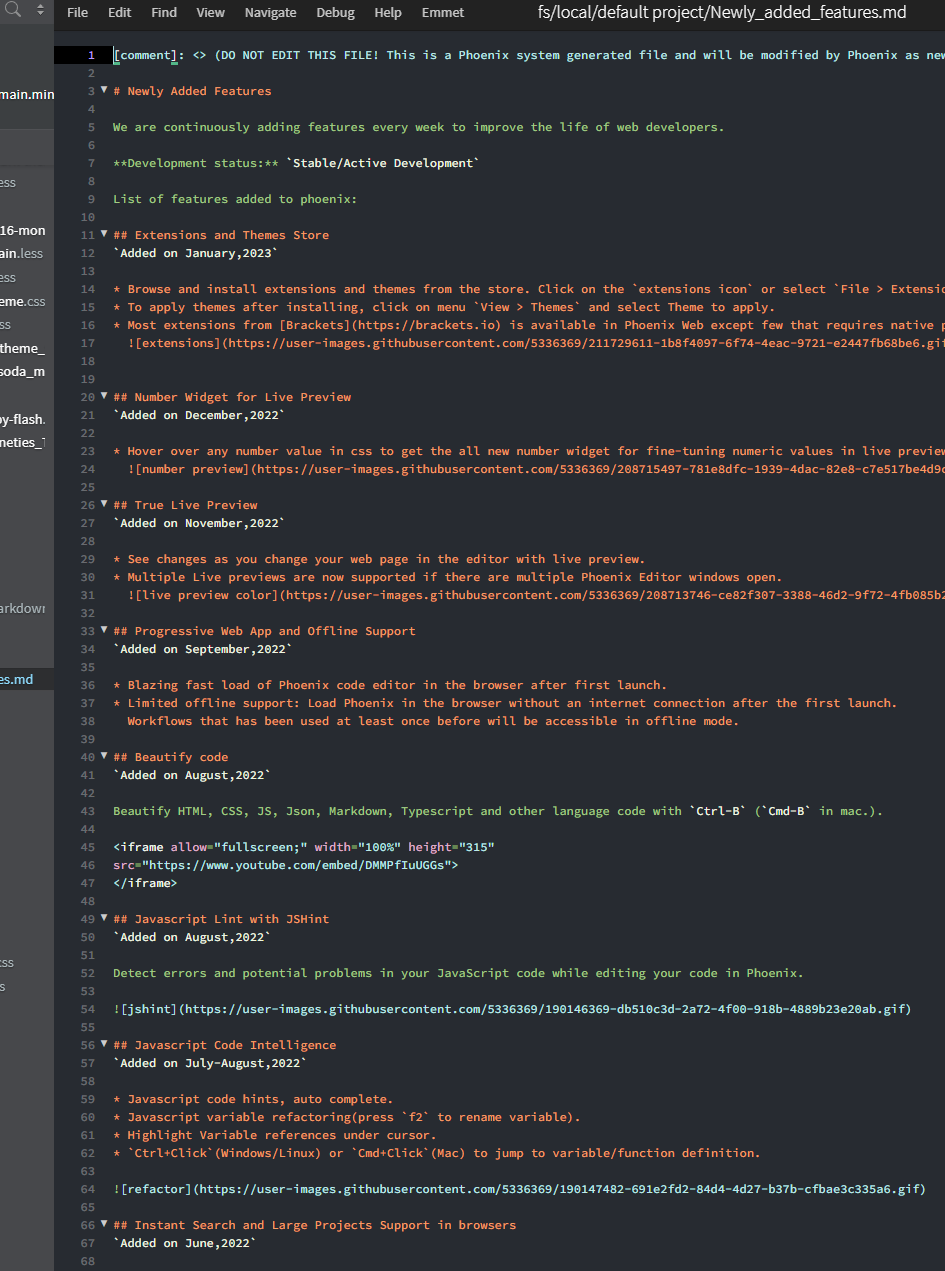The image size is (945, 1271).
Task: Collapse the "Progressive Web App" section fold arrow
Action: point(104,629)
